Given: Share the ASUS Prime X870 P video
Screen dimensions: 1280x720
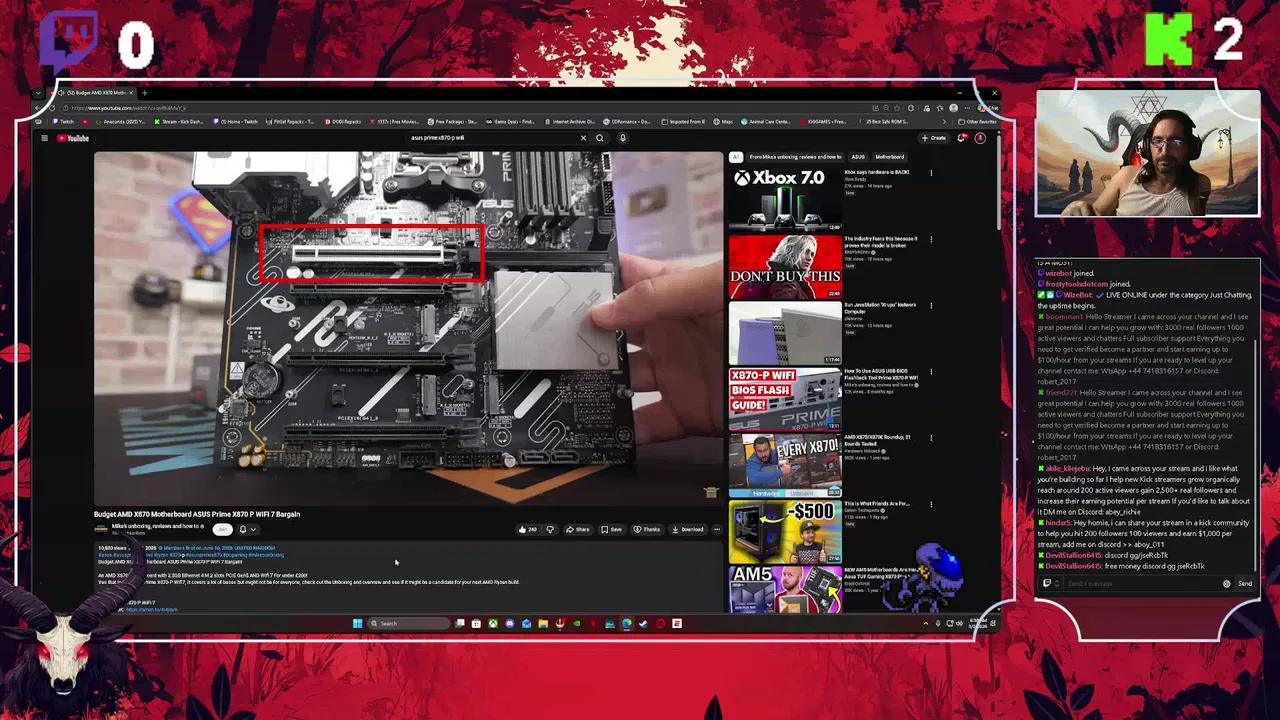Looking at the screenshot, I should [578, 529].
